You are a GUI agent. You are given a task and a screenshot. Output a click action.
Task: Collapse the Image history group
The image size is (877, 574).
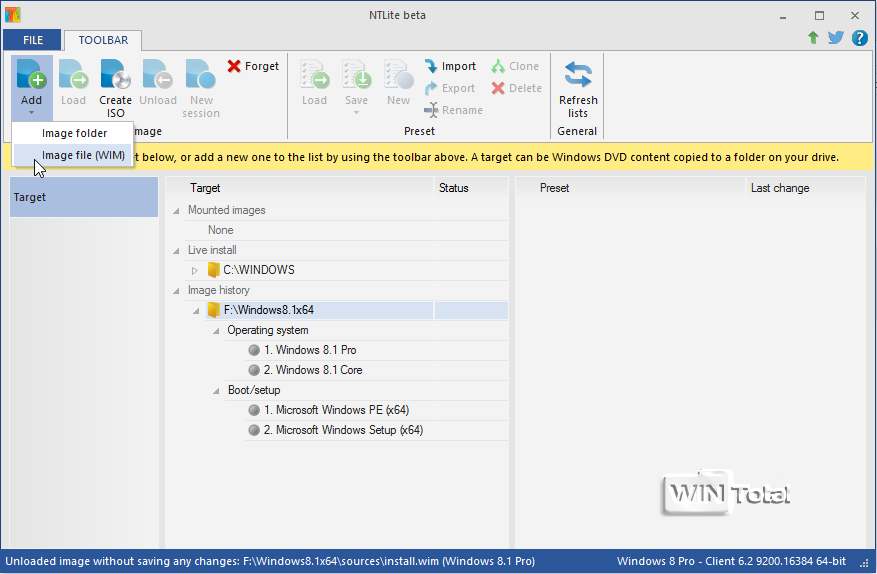pos(176,291)
